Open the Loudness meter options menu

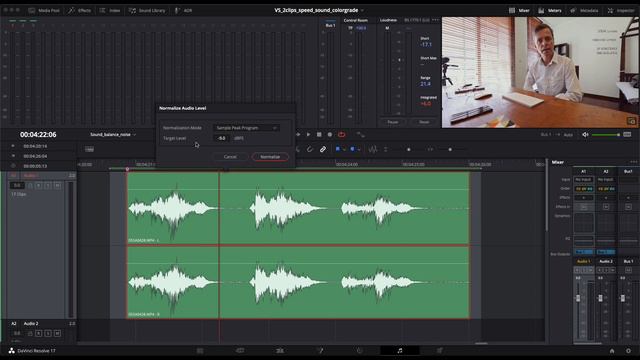pos(436,20)
